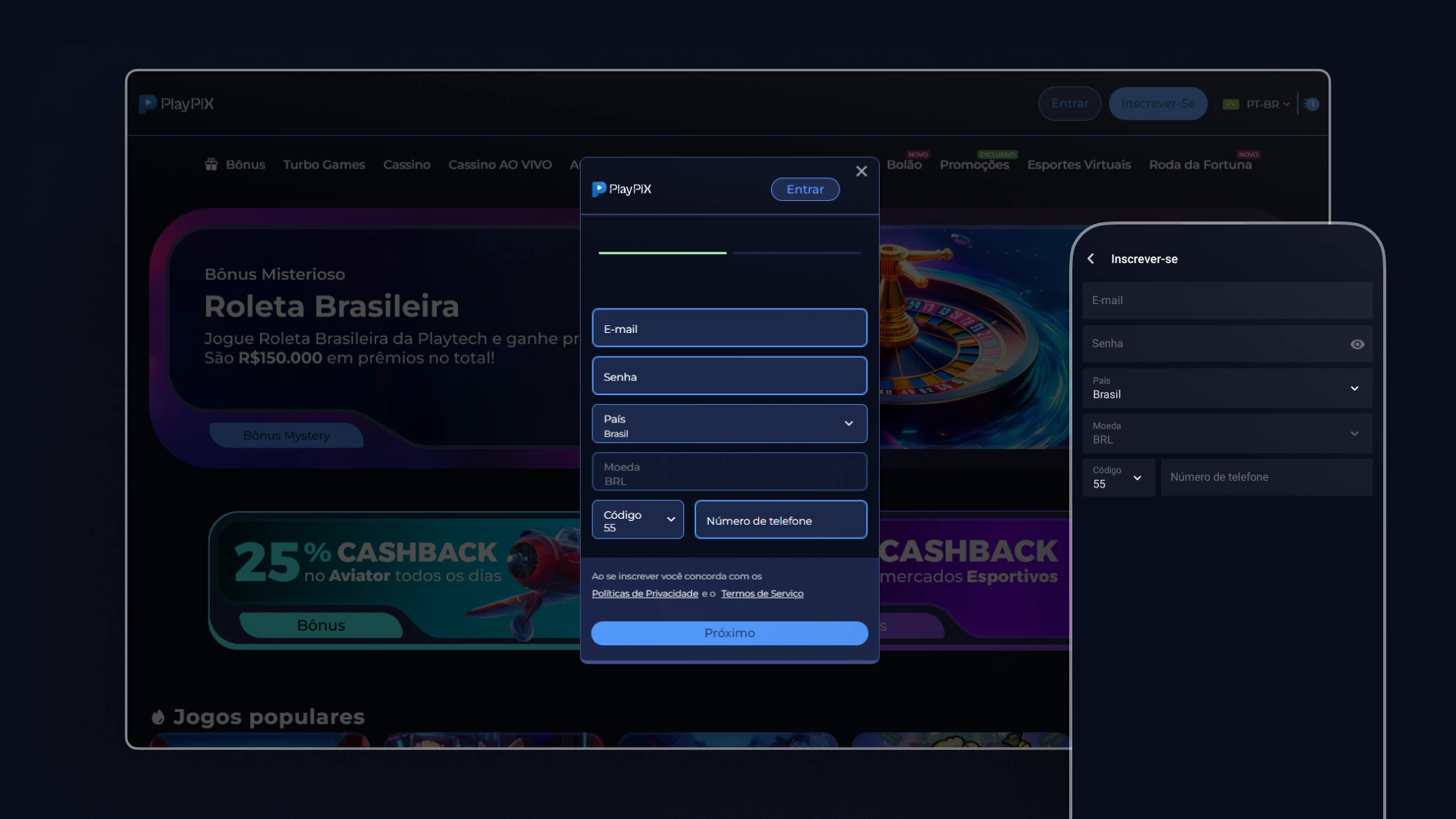Click the Entrar login button
The image size is (1456, 819).
coord(805,189)
